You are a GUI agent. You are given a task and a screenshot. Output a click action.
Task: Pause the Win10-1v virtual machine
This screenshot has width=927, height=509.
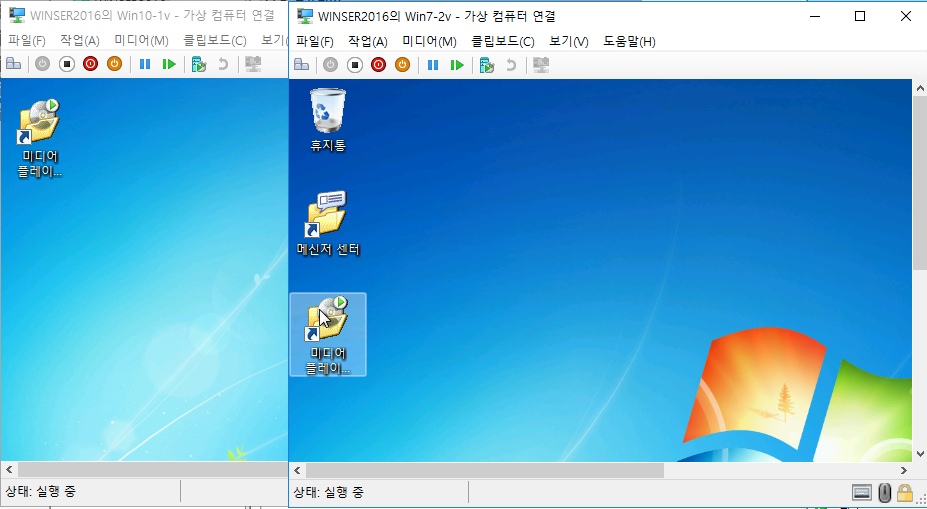[145, 64]
